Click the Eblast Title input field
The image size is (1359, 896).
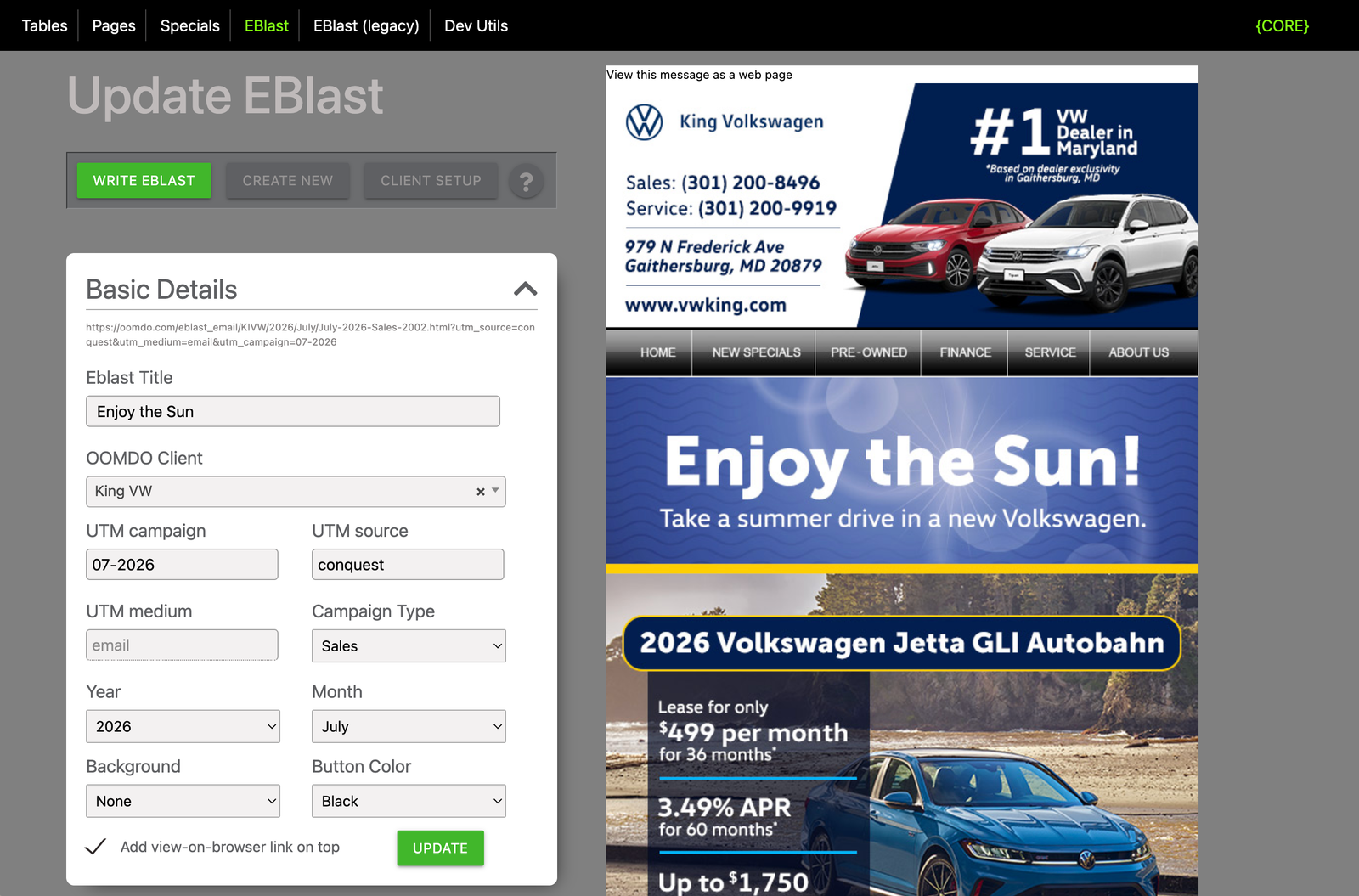pos(293,411)
